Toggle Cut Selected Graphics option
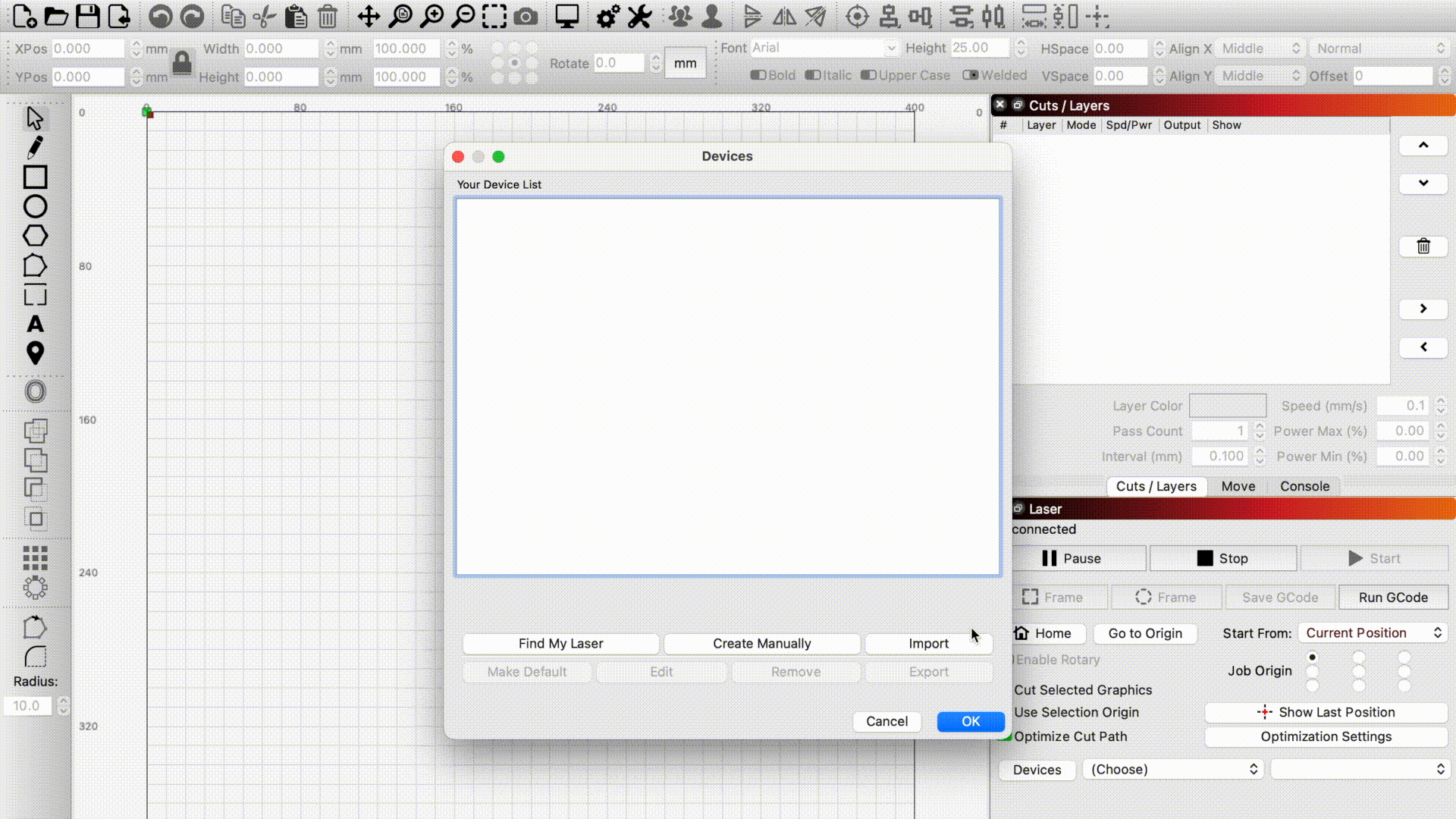The width and height of the screenshot is (1456, 819). [1083, 690]
